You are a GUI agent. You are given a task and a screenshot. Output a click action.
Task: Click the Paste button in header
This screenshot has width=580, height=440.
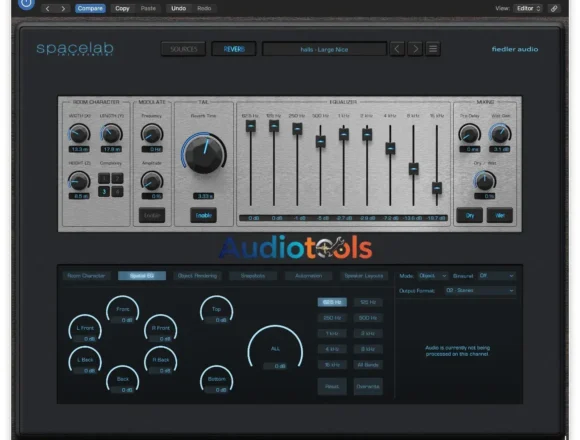(x=148, y=9)
